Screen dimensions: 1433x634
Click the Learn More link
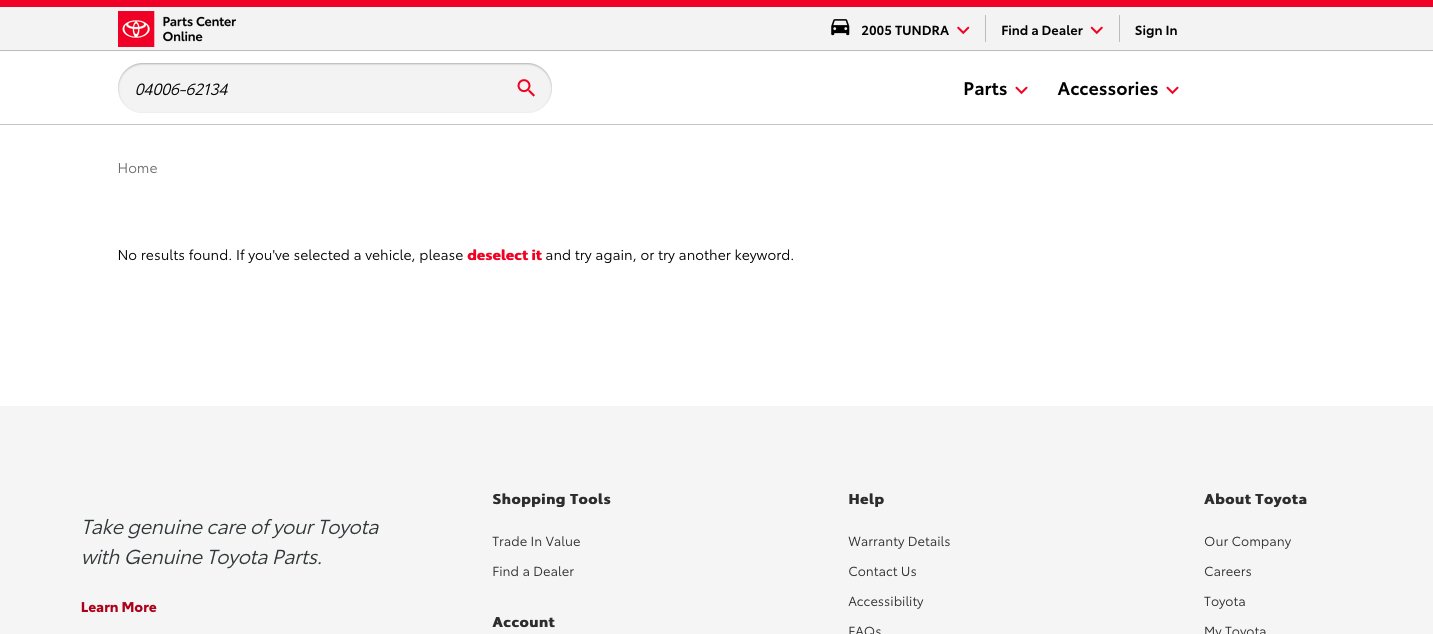tap(119, 607)
